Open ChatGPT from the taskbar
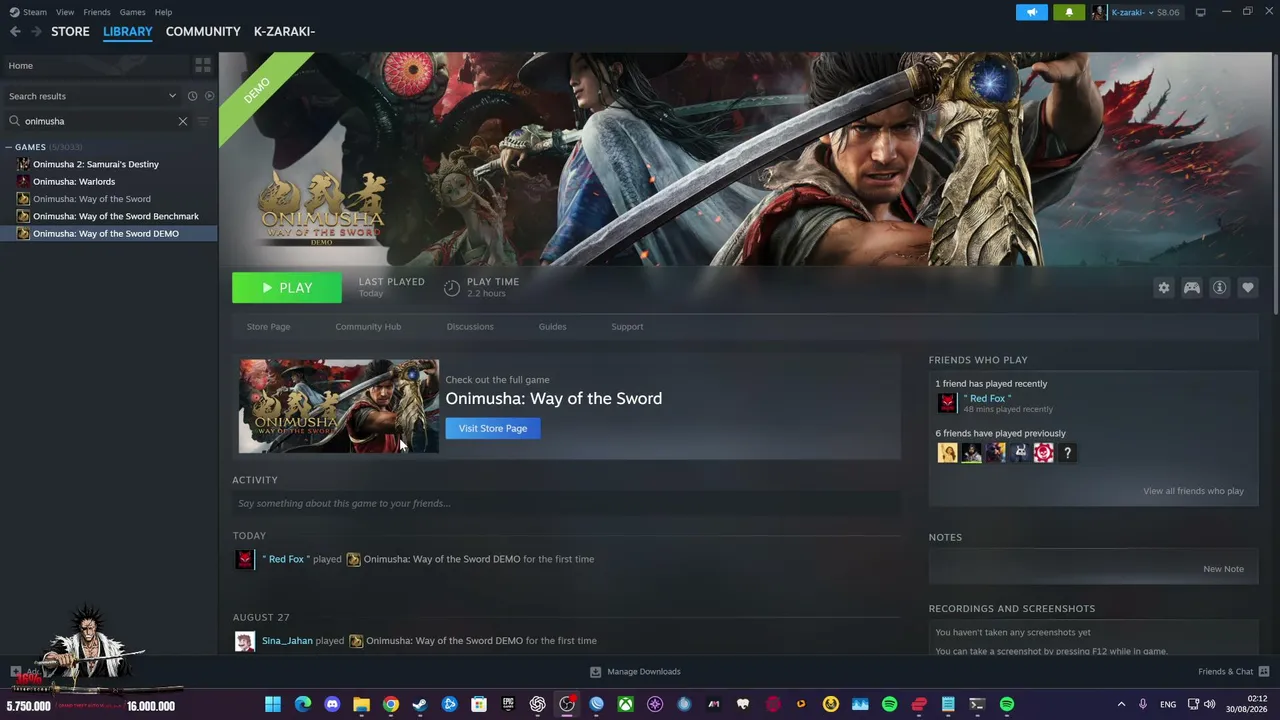The image size is (1280, 720). tap(538, 704)
